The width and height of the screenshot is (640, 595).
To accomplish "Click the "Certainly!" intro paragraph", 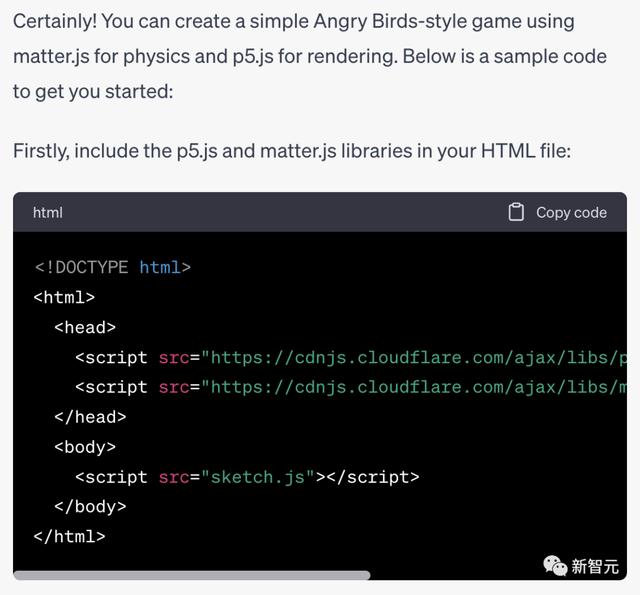I will pyautogui.click(x=310, y=56).
